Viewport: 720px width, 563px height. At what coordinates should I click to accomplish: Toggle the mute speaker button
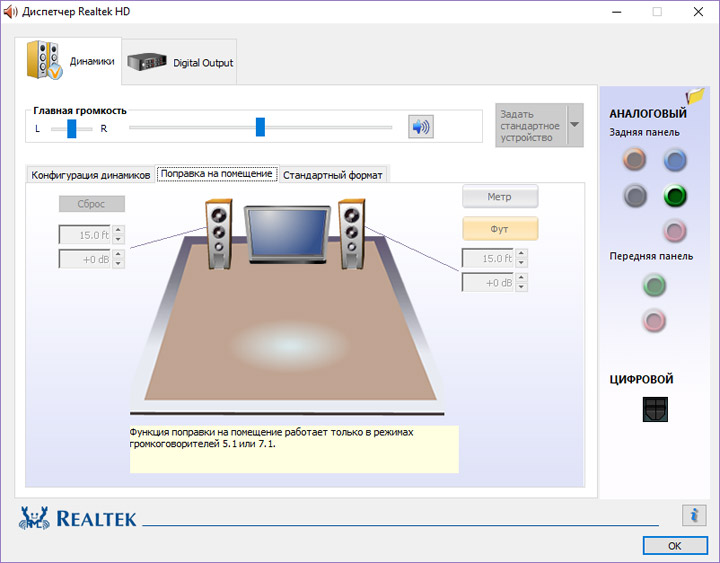(x=421, y=127)
